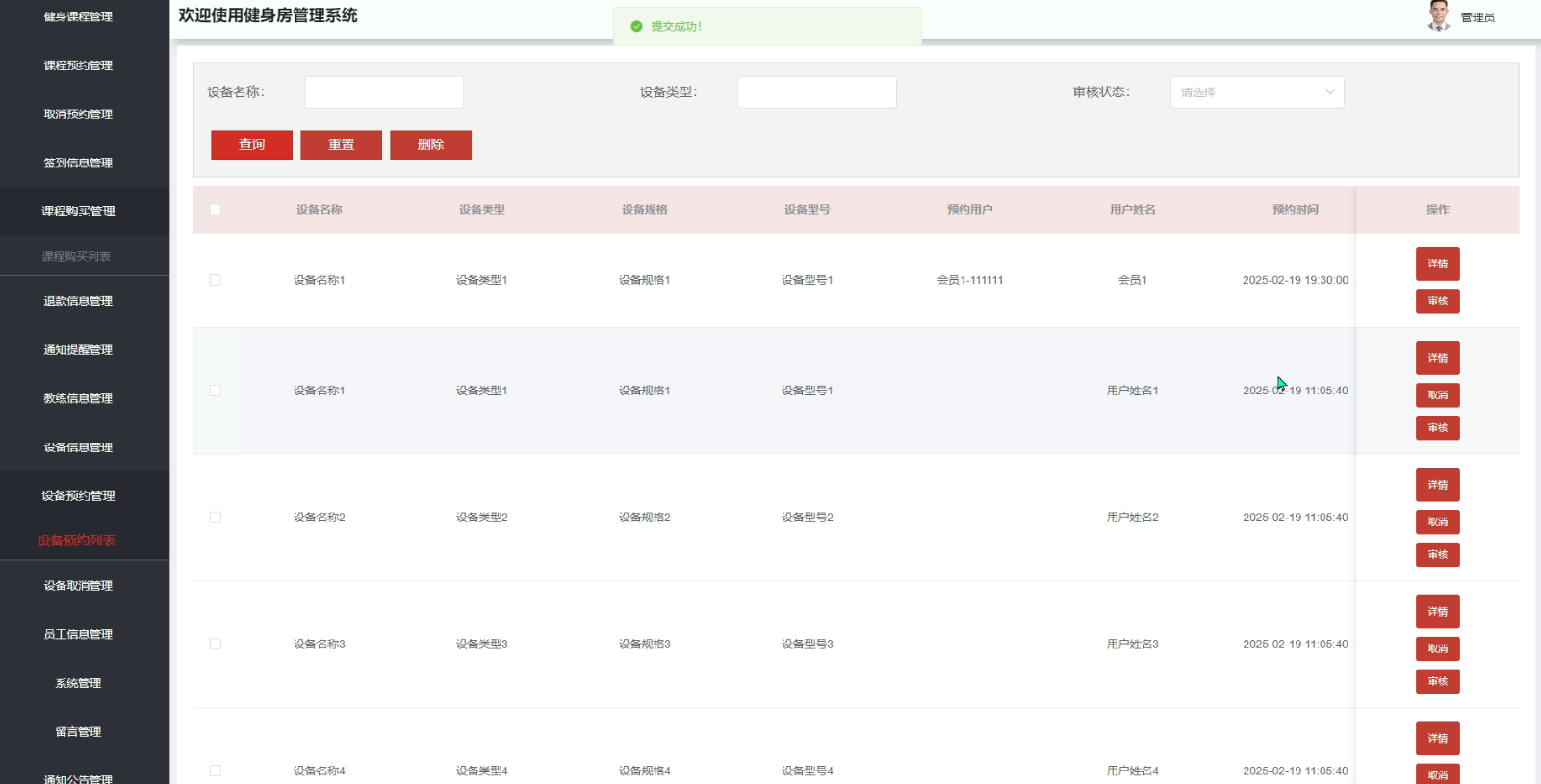
Task: Click 取消 for the 设备名称2 row
Action: click(x=1437, y=521)
